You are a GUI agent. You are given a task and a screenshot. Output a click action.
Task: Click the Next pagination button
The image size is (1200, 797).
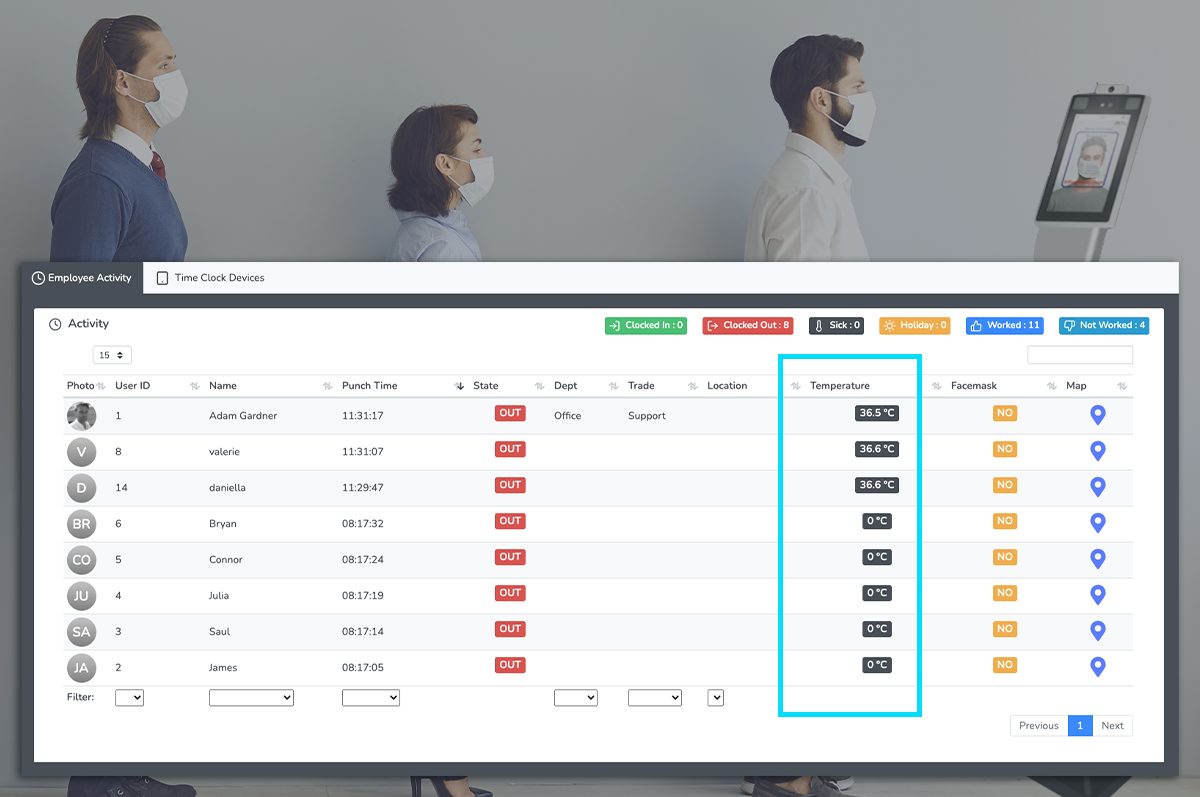click(x=1112, y=726)
